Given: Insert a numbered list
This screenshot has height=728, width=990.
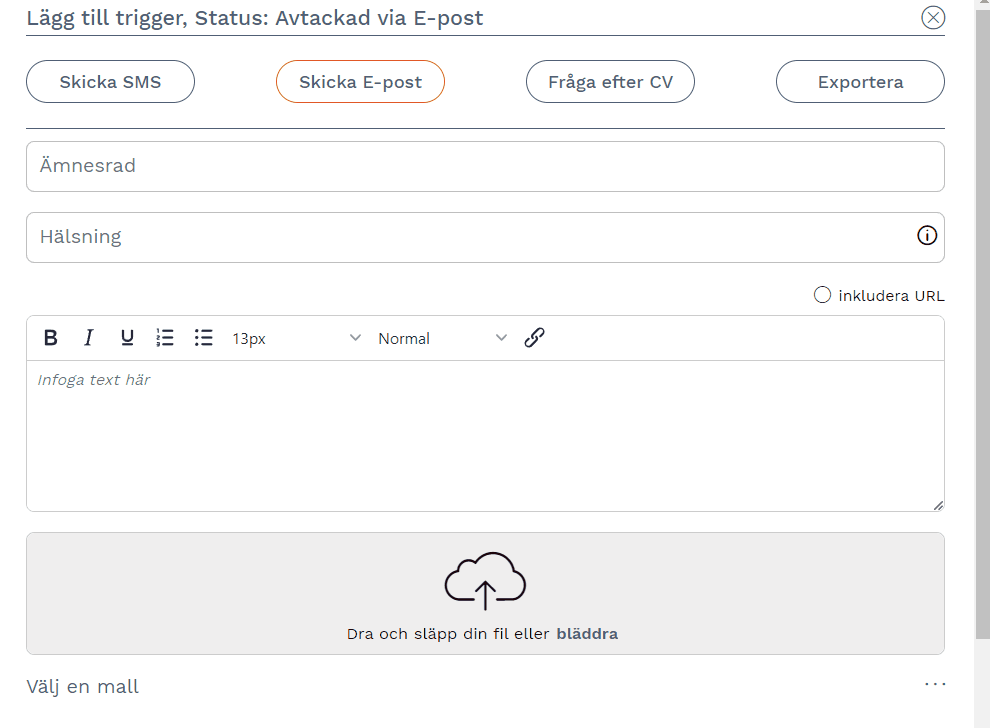Looking at the screenshot, I should point(165,338).
